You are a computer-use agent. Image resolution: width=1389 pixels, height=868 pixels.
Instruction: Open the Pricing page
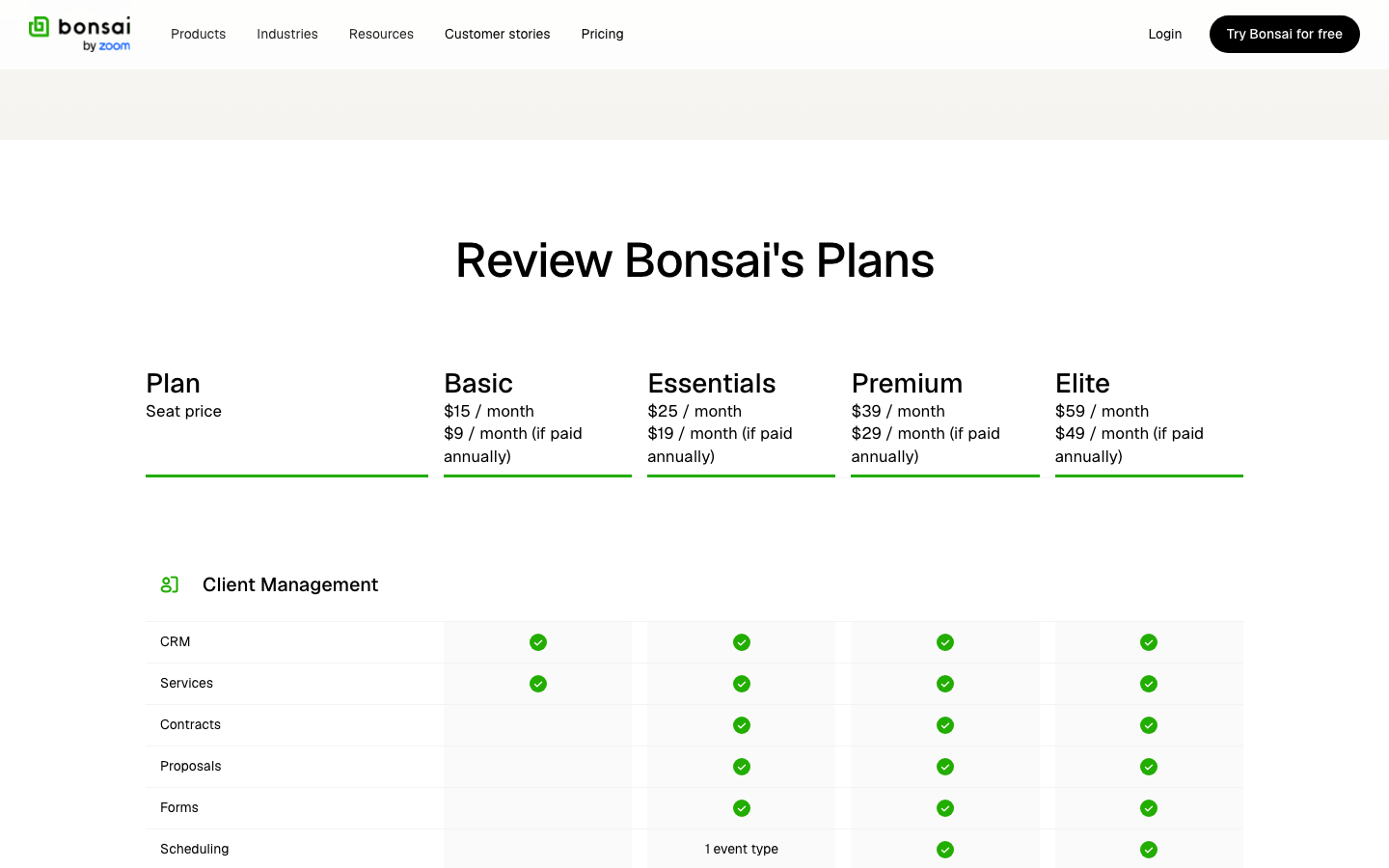603,34
